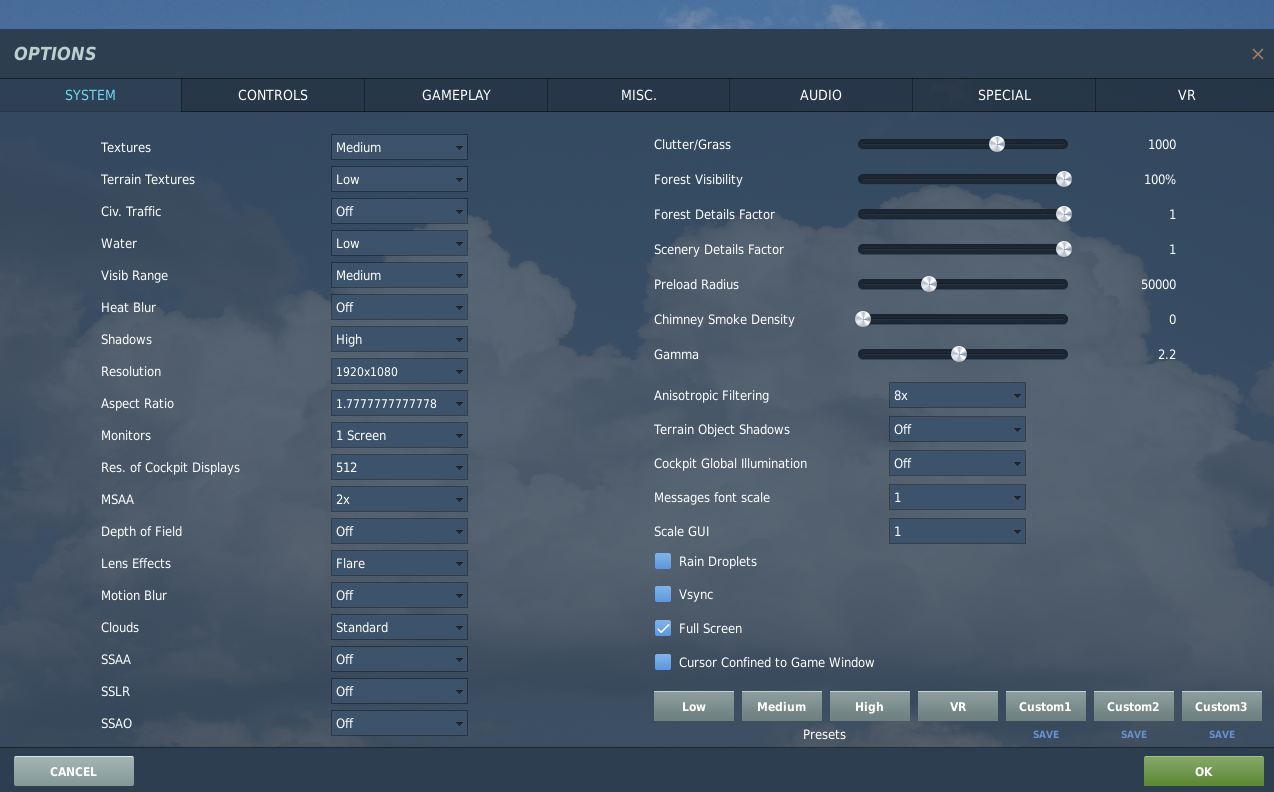Open the Motion Blur dropdown
This screenshot has width=1274, height=792.
point(399,595)
